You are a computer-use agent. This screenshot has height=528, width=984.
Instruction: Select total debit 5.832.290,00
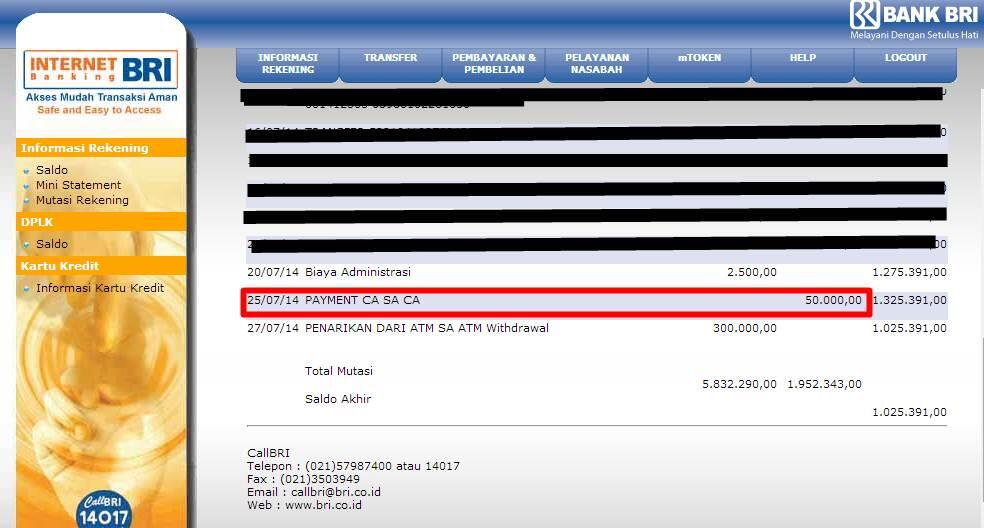click(739, 384)
